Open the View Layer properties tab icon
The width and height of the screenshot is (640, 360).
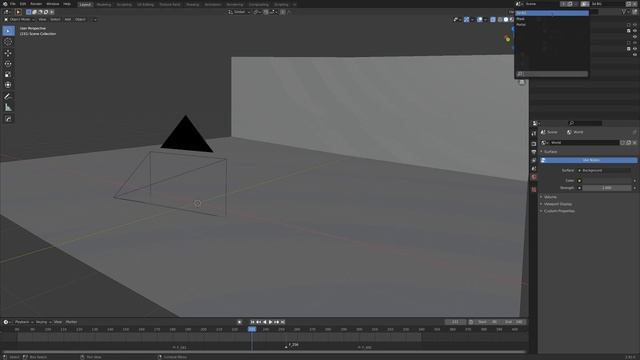click(x=533, y=160)
